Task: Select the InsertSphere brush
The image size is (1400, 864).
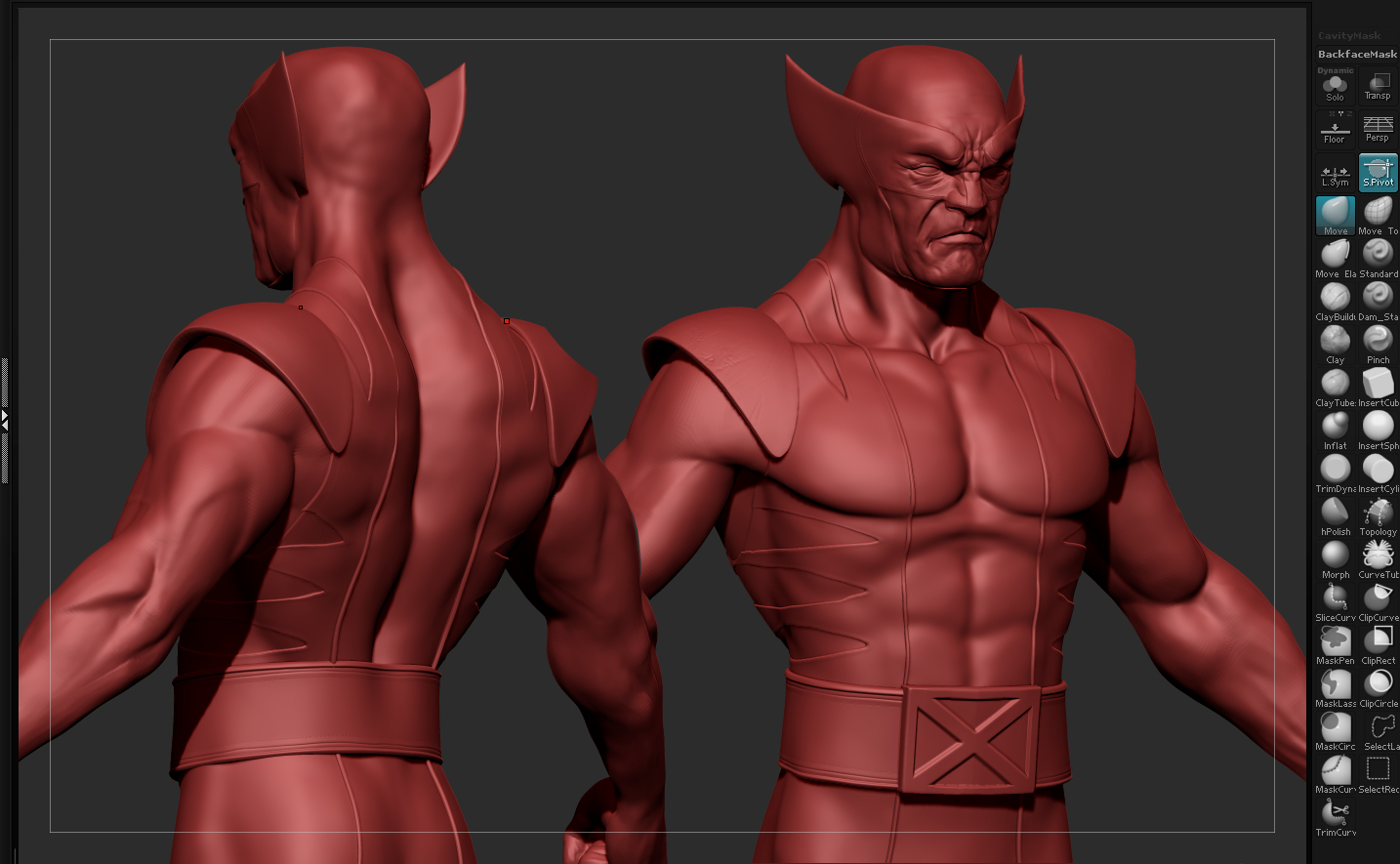Action: coord(1378,431)
